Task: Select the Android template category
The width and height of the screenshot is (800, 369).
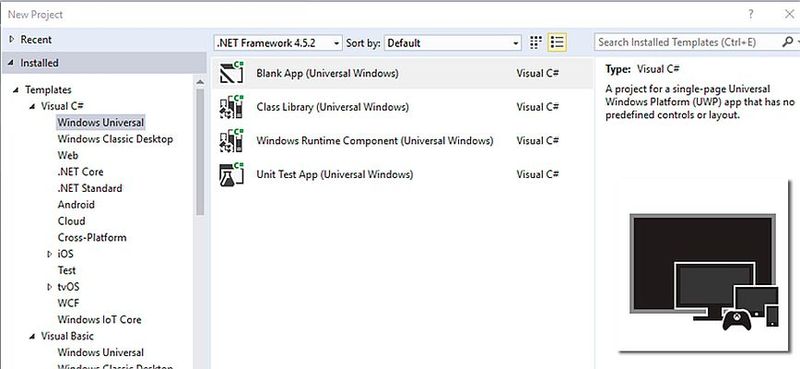Action: coord(76,204)
